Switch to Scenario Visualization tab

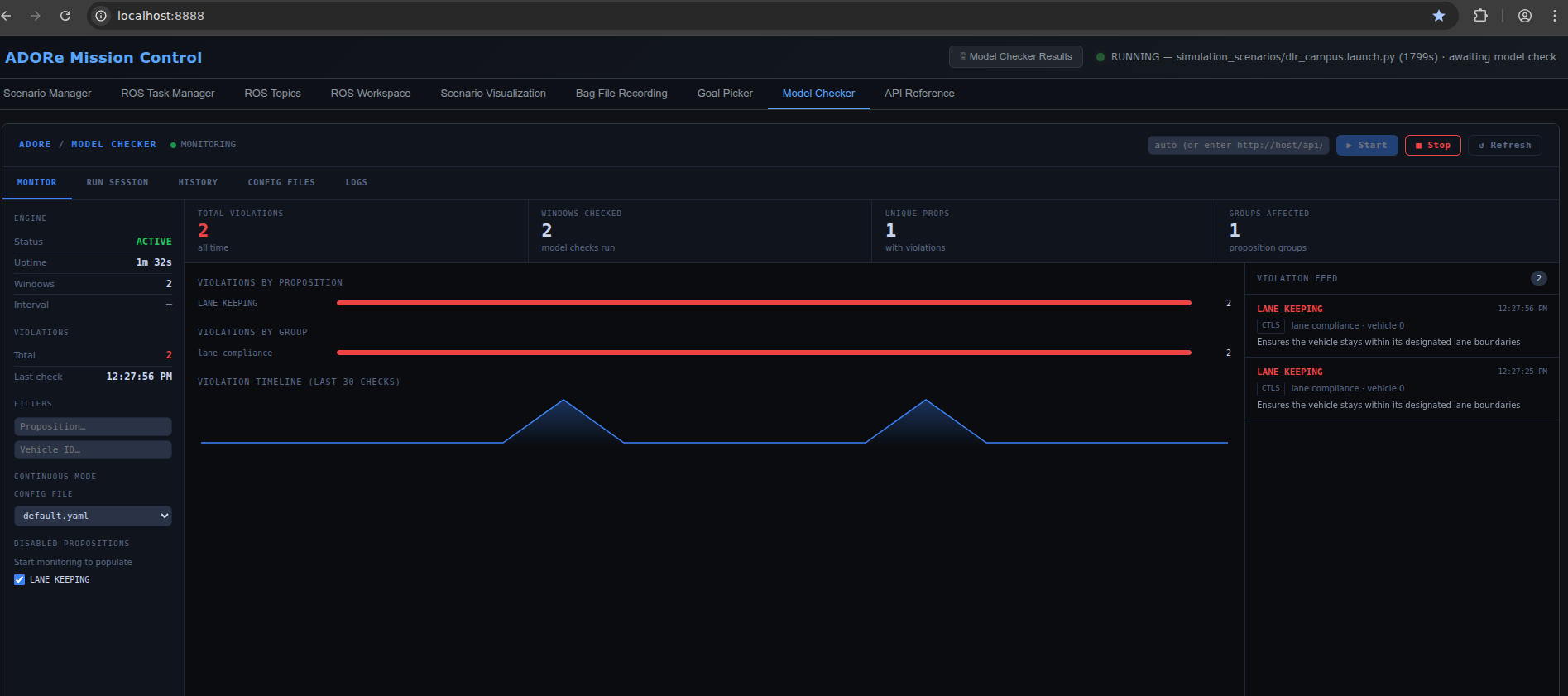[493, 94]
